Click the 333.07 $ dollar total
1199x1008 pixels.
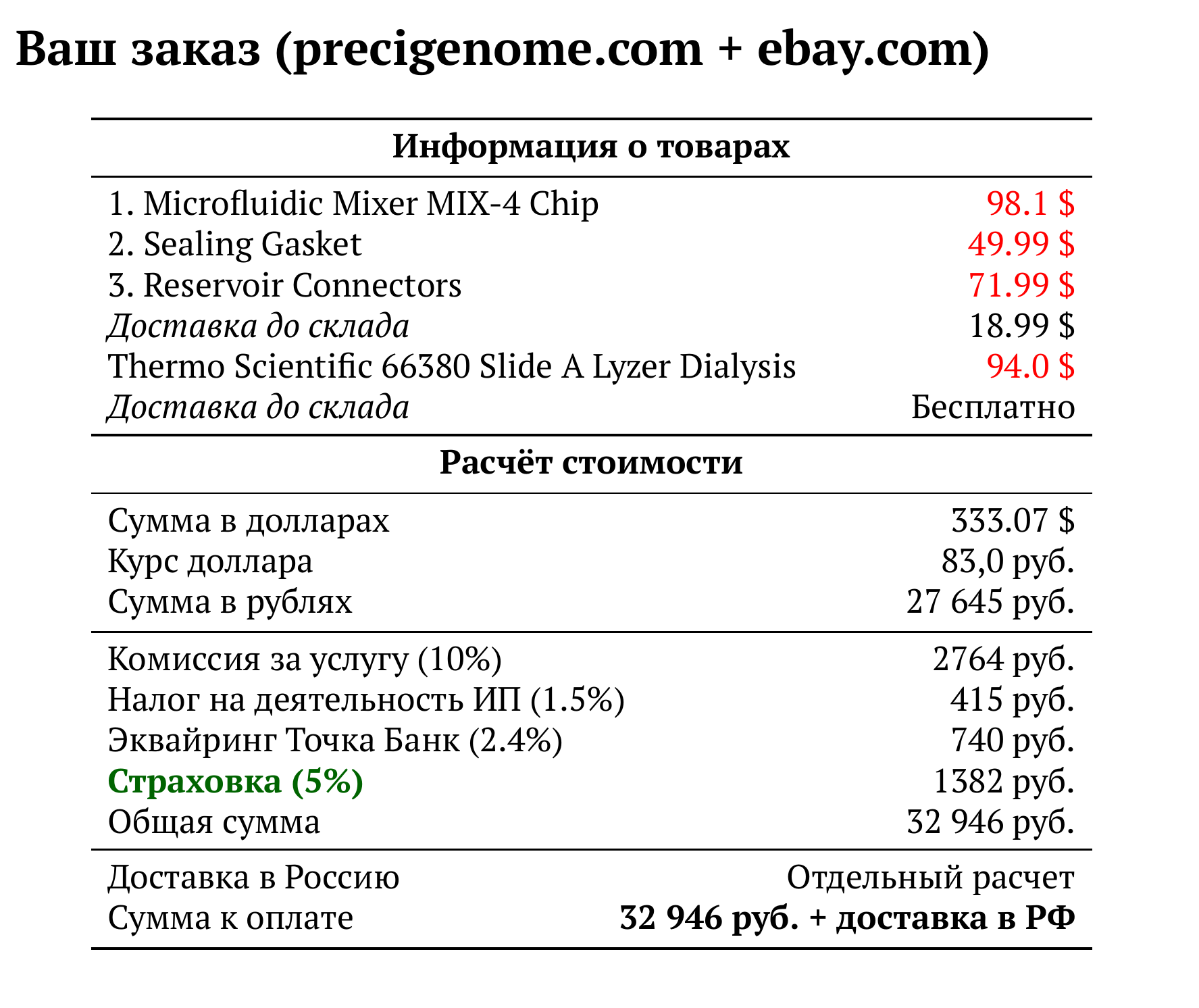click(1013, 521)
